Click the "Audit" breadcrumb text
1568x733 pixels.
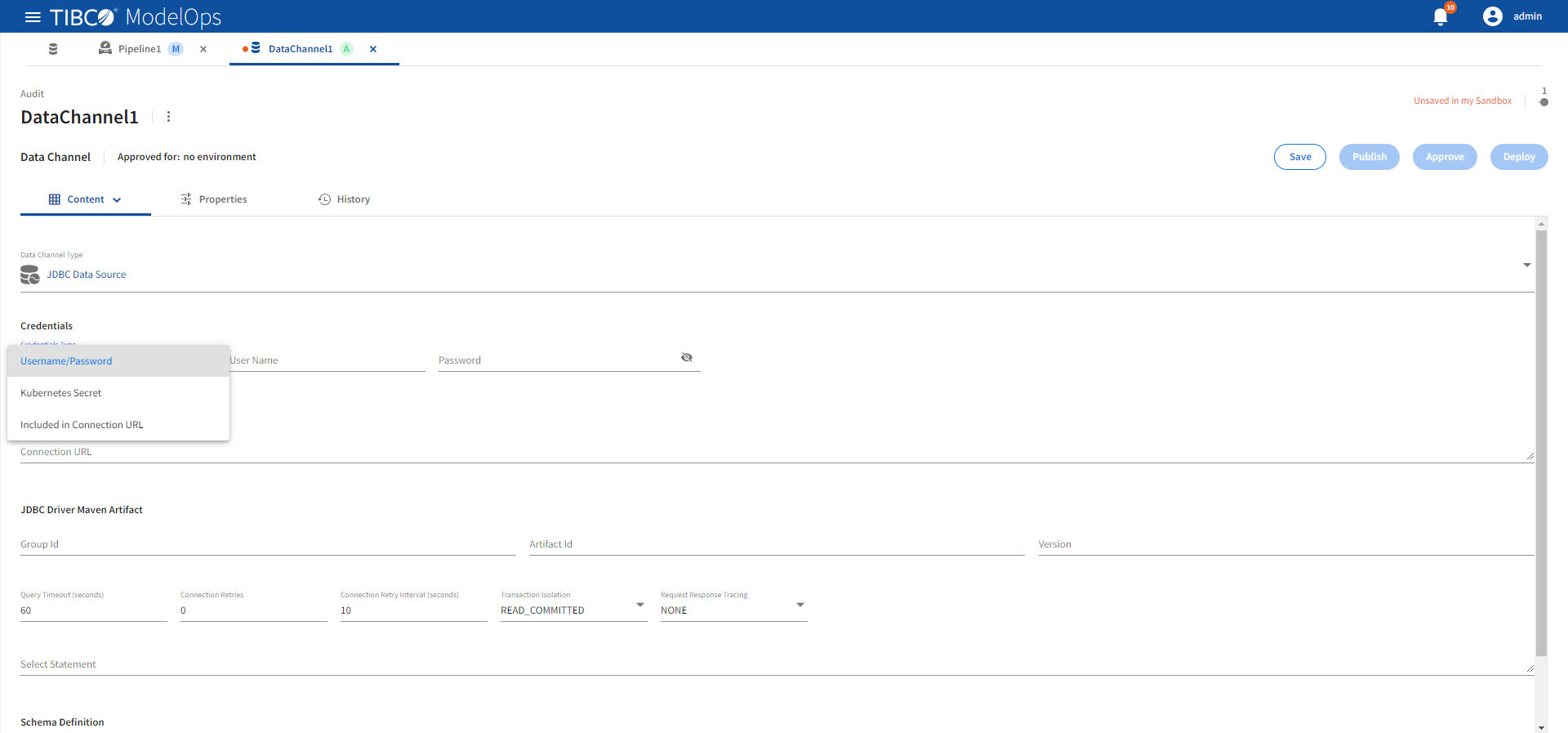coord(32,94)
